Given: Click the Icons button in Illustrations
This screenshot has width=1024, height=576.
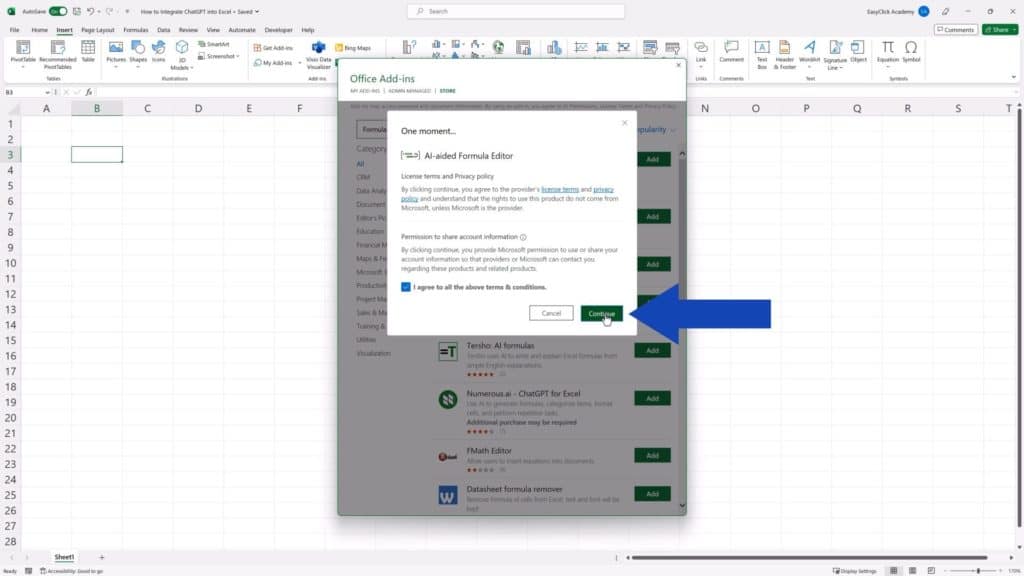Looking at the screenshot, I should tap(159, 52).
